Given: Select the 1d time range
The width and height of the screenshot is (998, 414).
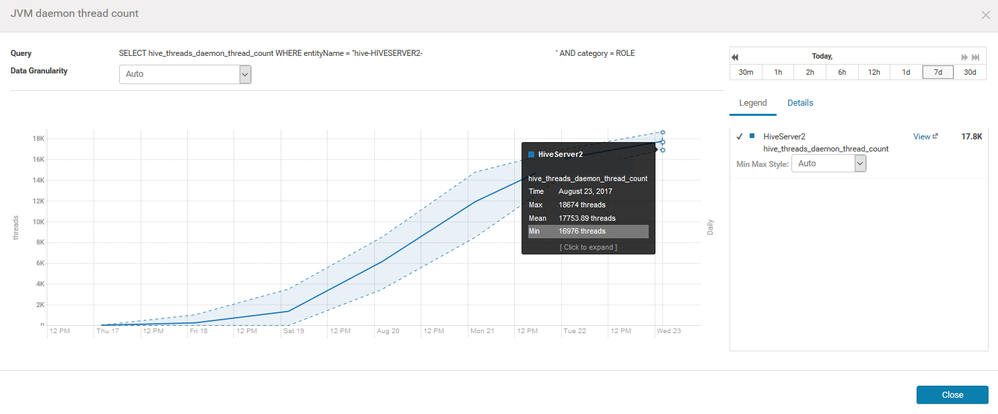Looking at the screenshot, I should coord(906,72).
